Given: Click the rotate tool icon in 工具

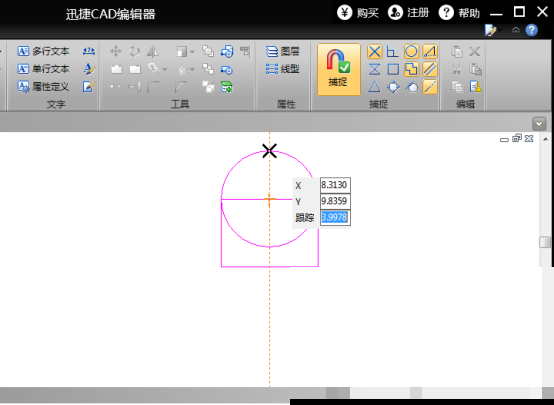Looking at the screenshot, I should [x=134, y=52].
